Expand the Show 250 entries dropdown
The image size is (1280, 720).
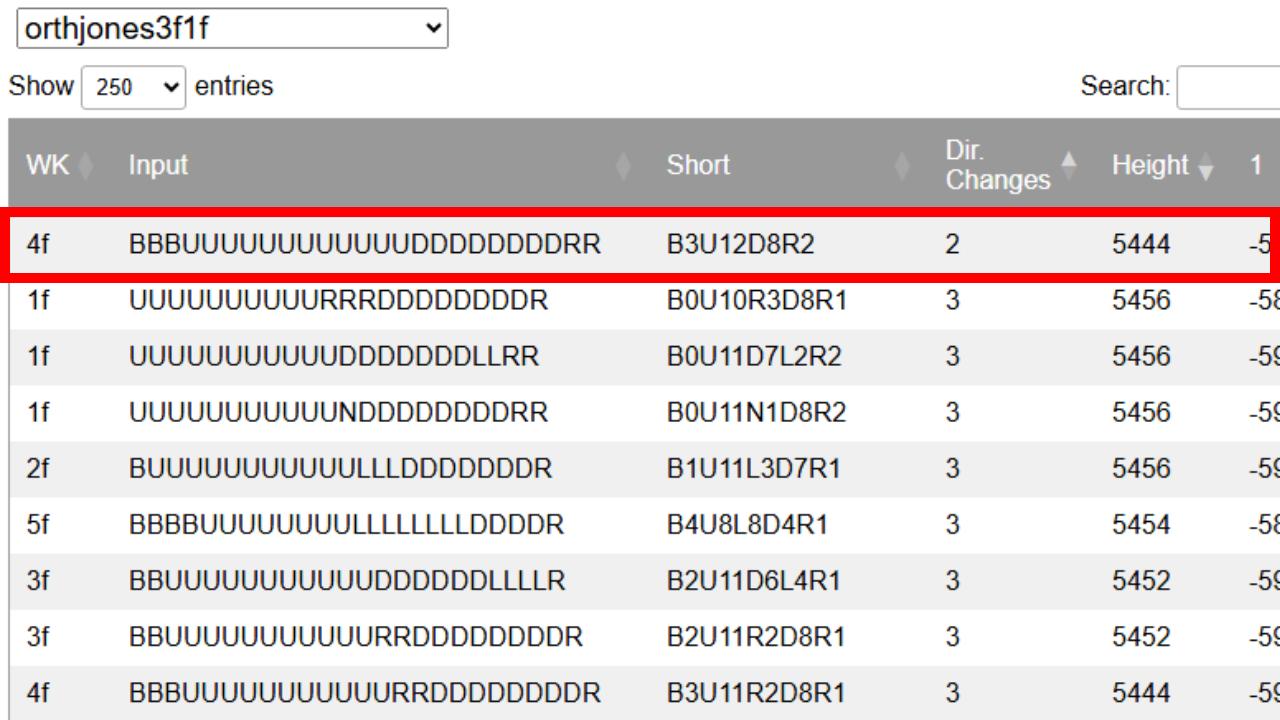click(134, 87)
